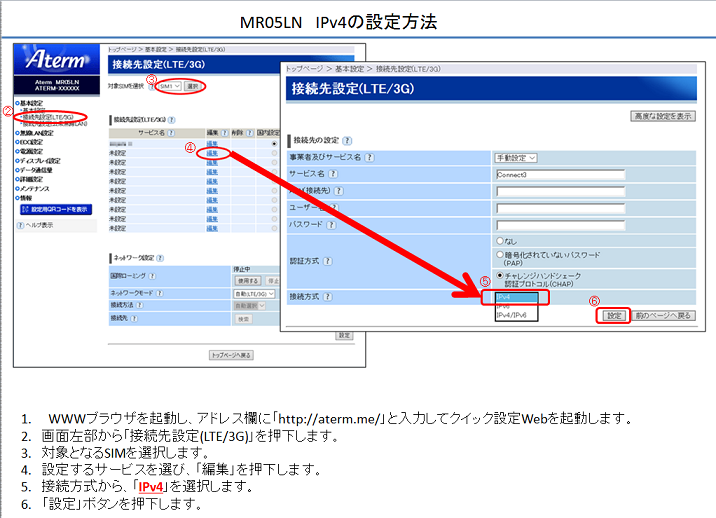The width and height of the screenshot is (716, 518).
Task: Click help icon beside APN(接続先) label
Action: point(339,191)
